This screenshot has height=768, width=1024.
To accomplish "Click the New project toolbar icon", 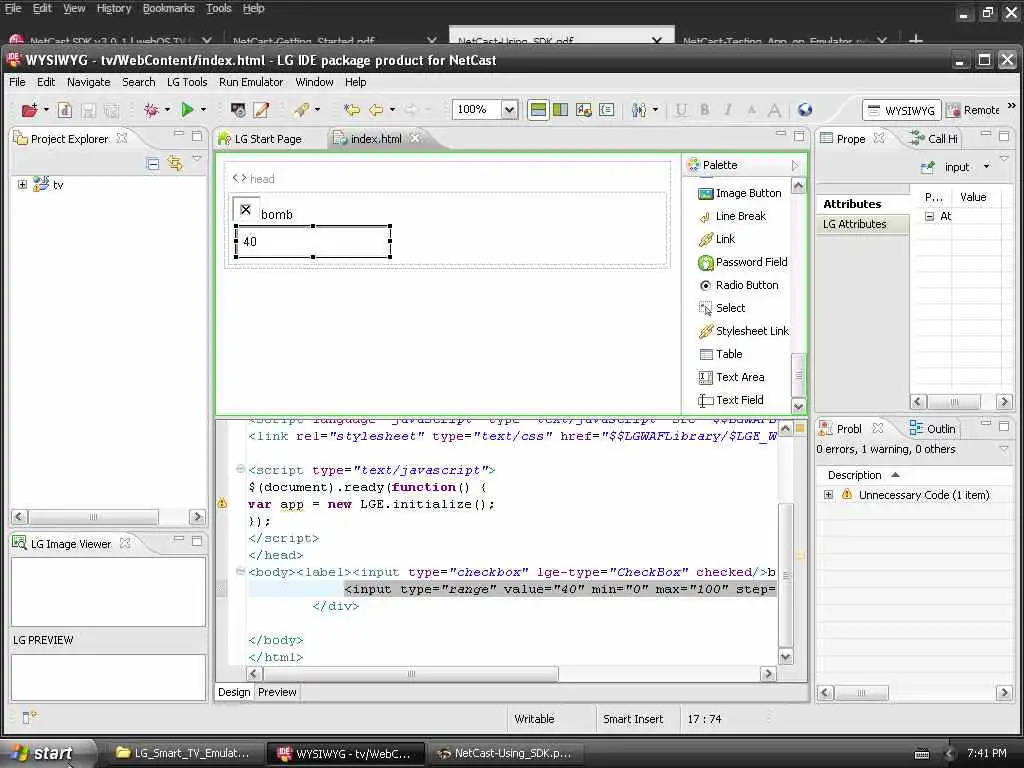I will 29,110.
